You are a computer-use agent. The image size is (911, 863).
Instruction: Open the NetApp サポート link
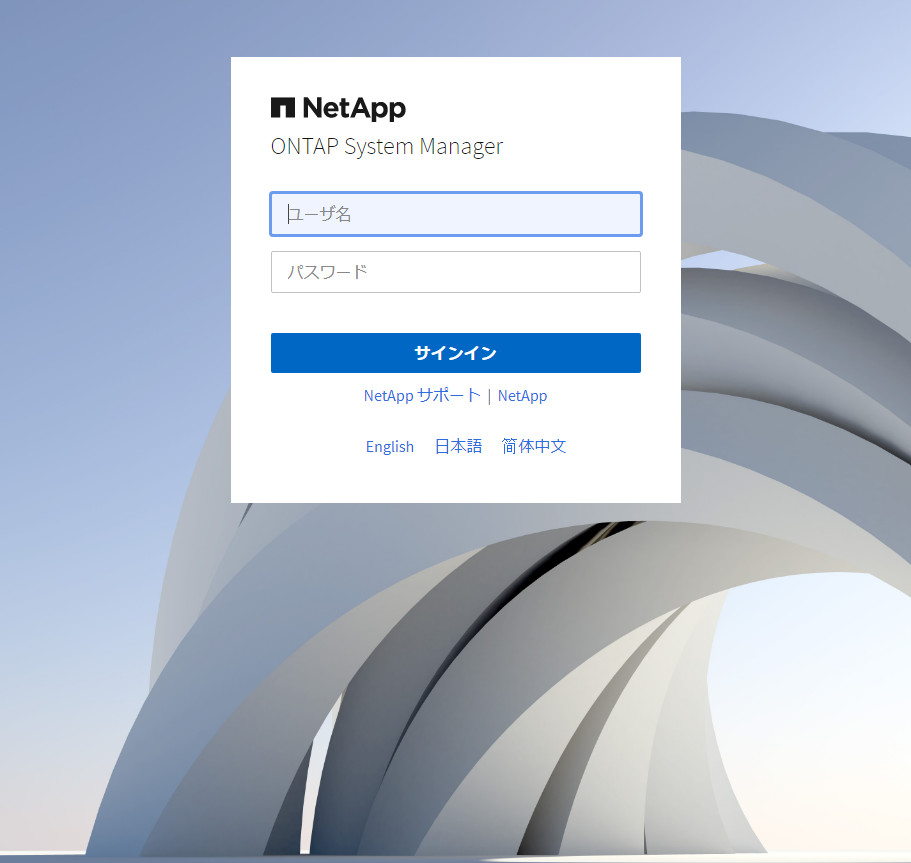tap(422, 396)
